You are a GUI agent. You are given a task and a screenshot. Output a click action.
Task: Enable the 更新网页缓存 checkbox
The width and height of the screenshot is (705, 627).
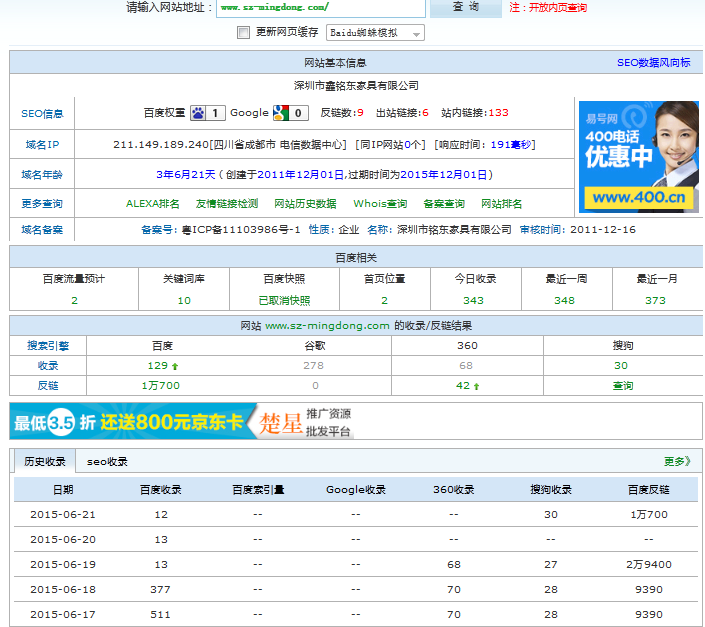(243, 32)
